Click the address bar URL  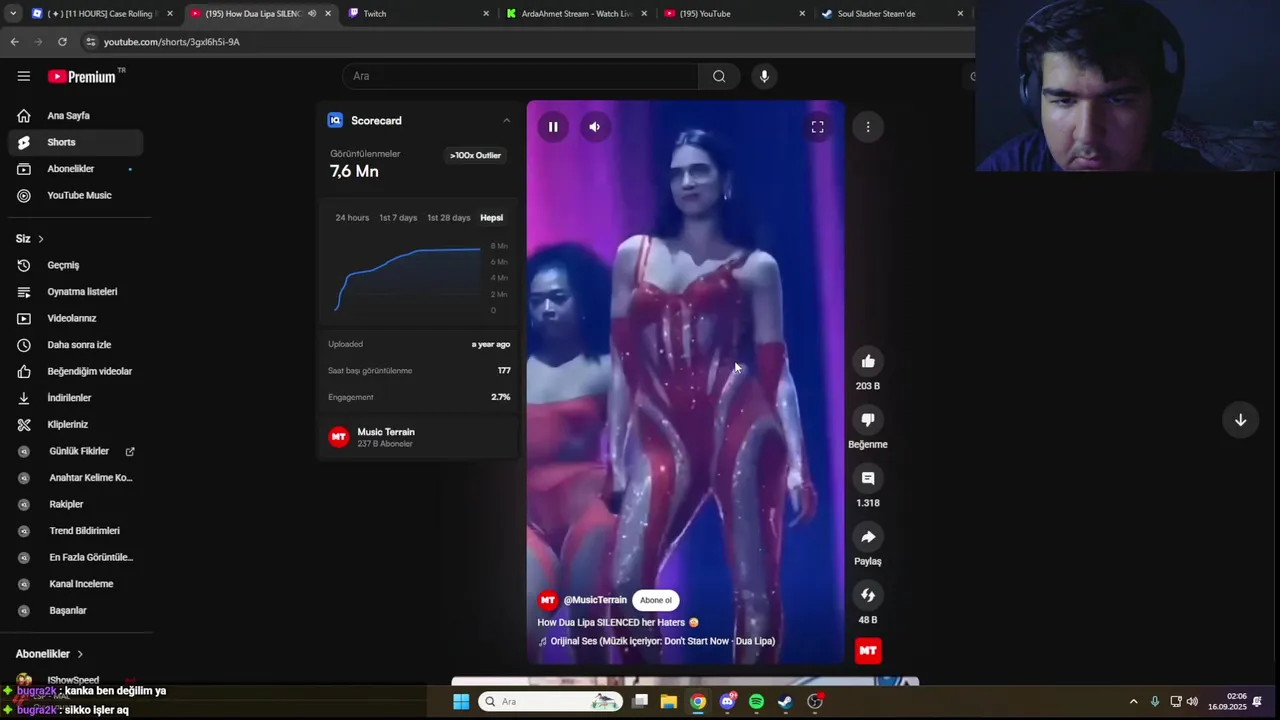tap(172, 42)
